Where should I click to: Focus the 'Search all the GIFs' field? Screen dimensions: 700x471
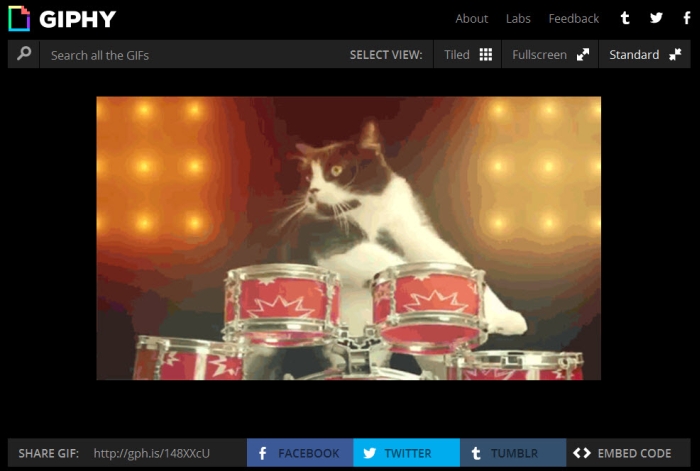[x=192, y=54]
